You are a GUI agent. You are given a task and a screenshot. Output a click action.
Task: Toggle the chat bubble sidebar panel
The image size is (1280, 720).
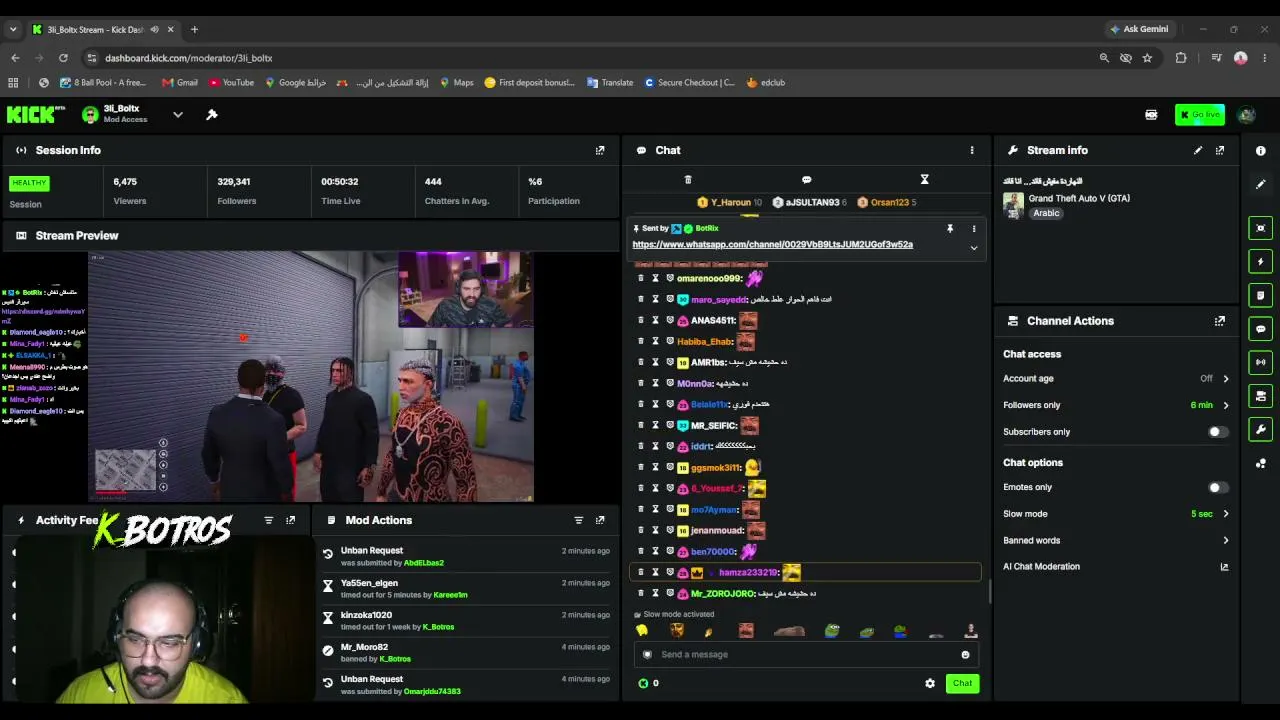[1261, 329]
